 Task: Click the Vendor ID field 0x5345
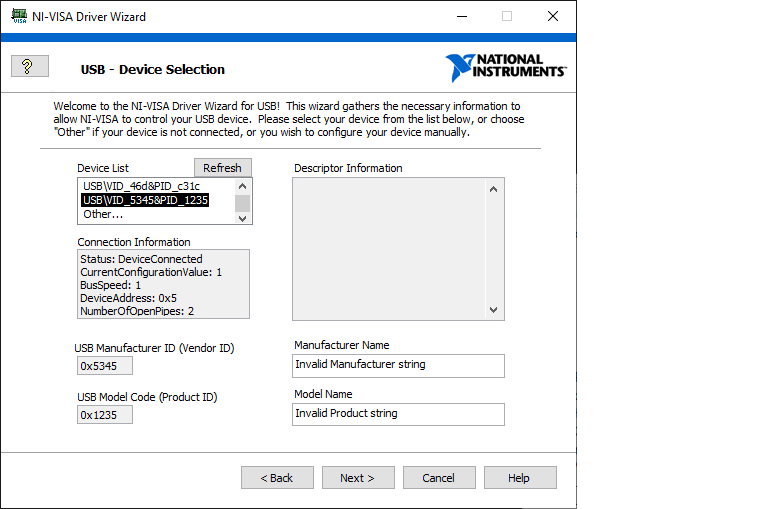click(105, 366)
